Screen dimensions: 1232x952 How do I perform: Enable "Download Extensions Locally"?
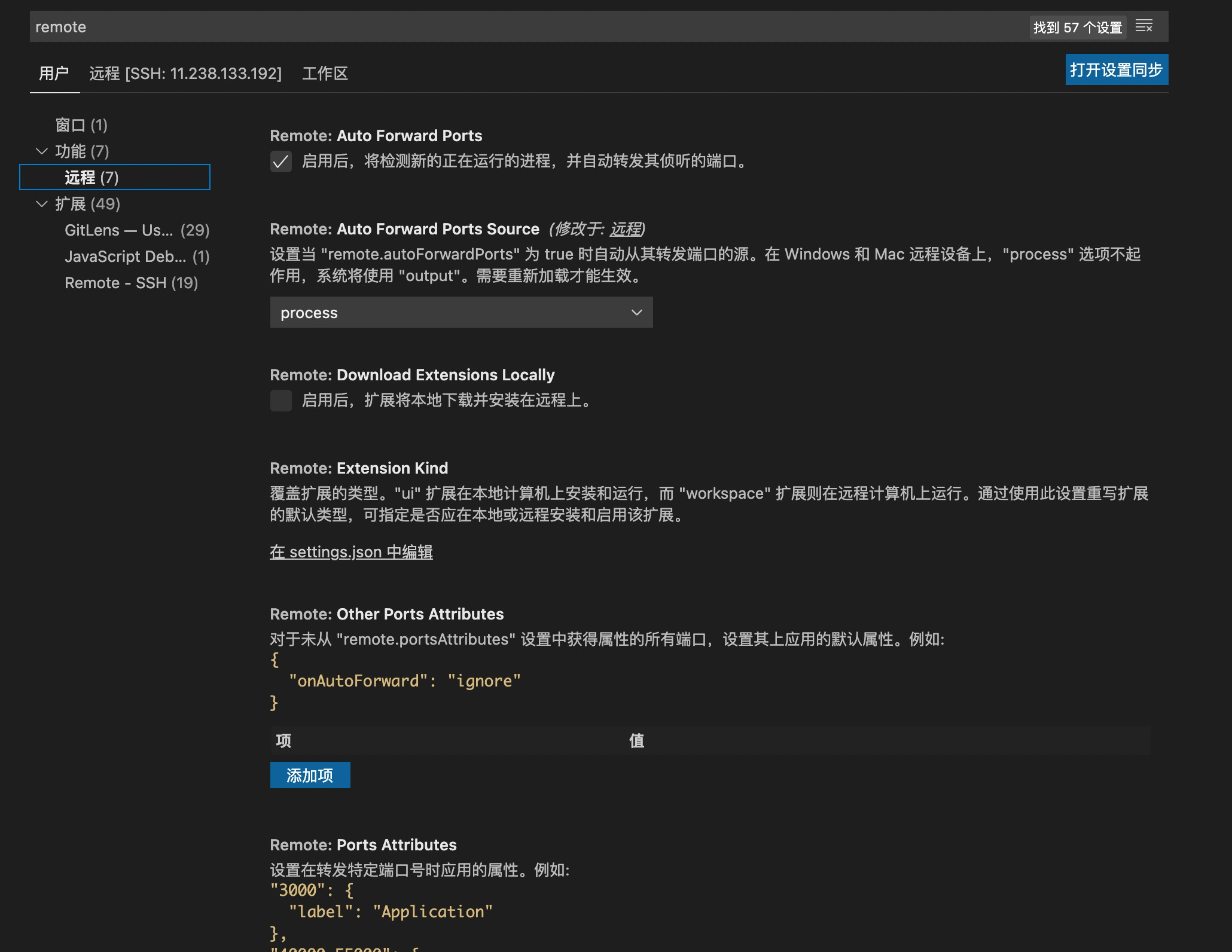click(280, 401)
